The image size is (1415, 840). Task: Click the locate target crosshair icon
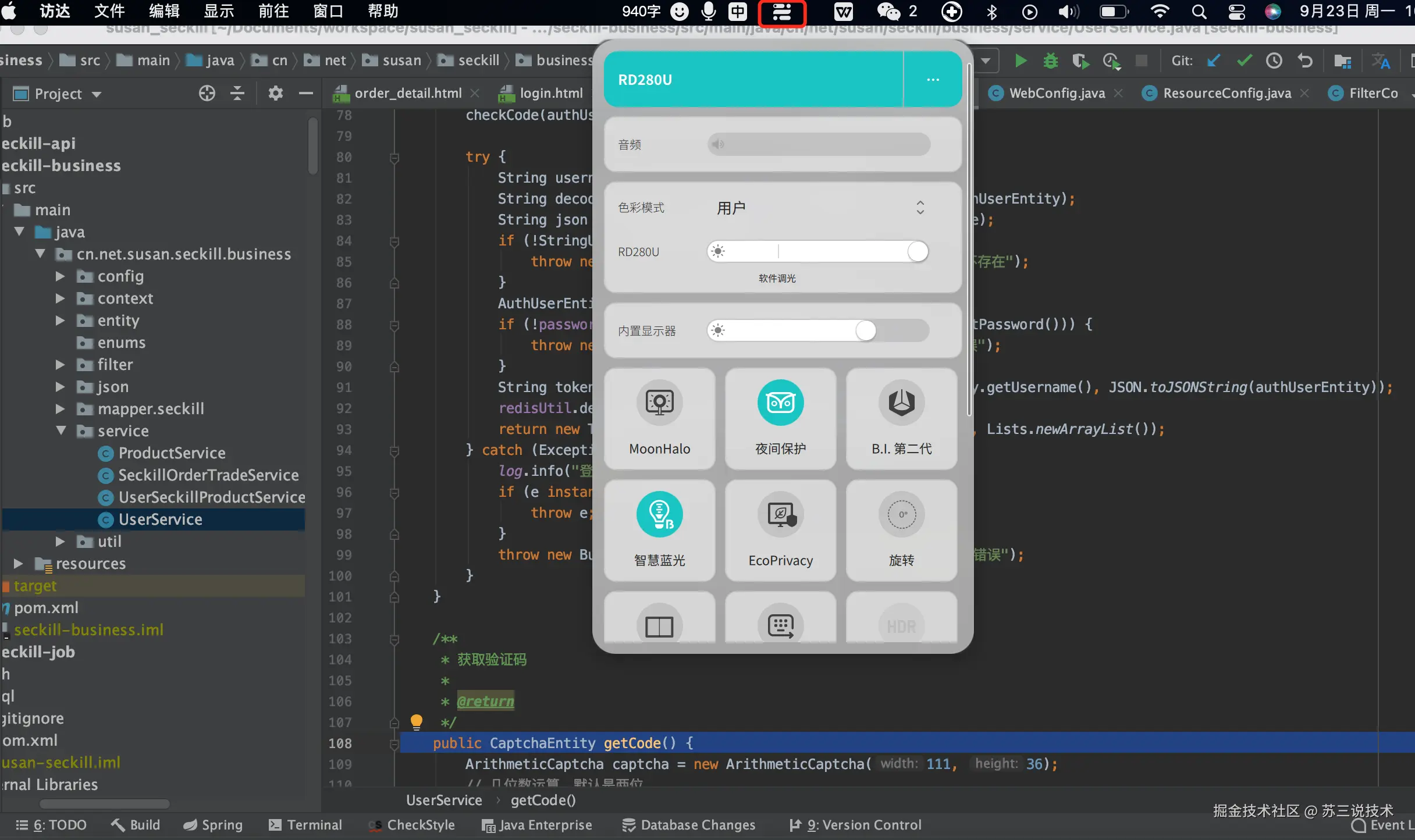pos(207,93)
